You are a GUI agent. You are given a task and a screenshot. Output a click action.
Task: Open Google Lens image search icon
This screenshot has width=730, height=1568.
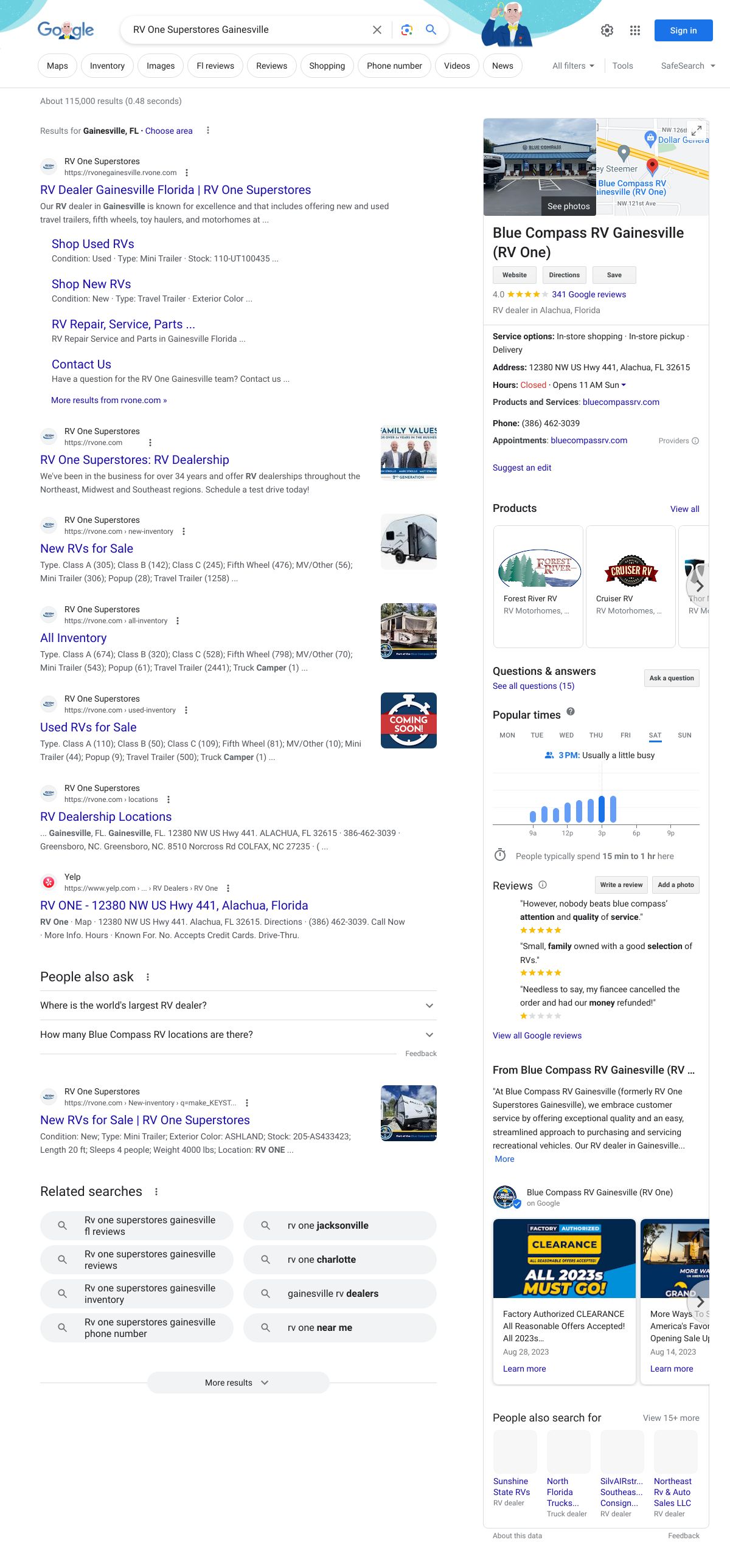click(407, 30)
